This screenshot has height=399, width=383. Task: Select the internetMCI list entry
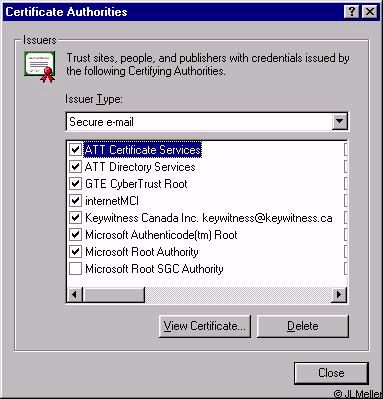(x=112, y=201)
